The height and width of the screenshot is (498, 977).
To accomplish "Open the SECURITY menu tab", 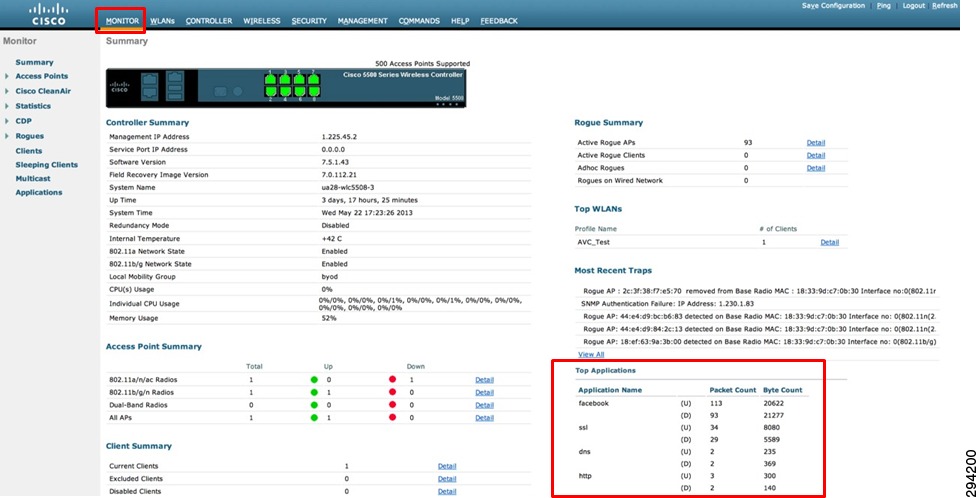I will tap(309, 21).
